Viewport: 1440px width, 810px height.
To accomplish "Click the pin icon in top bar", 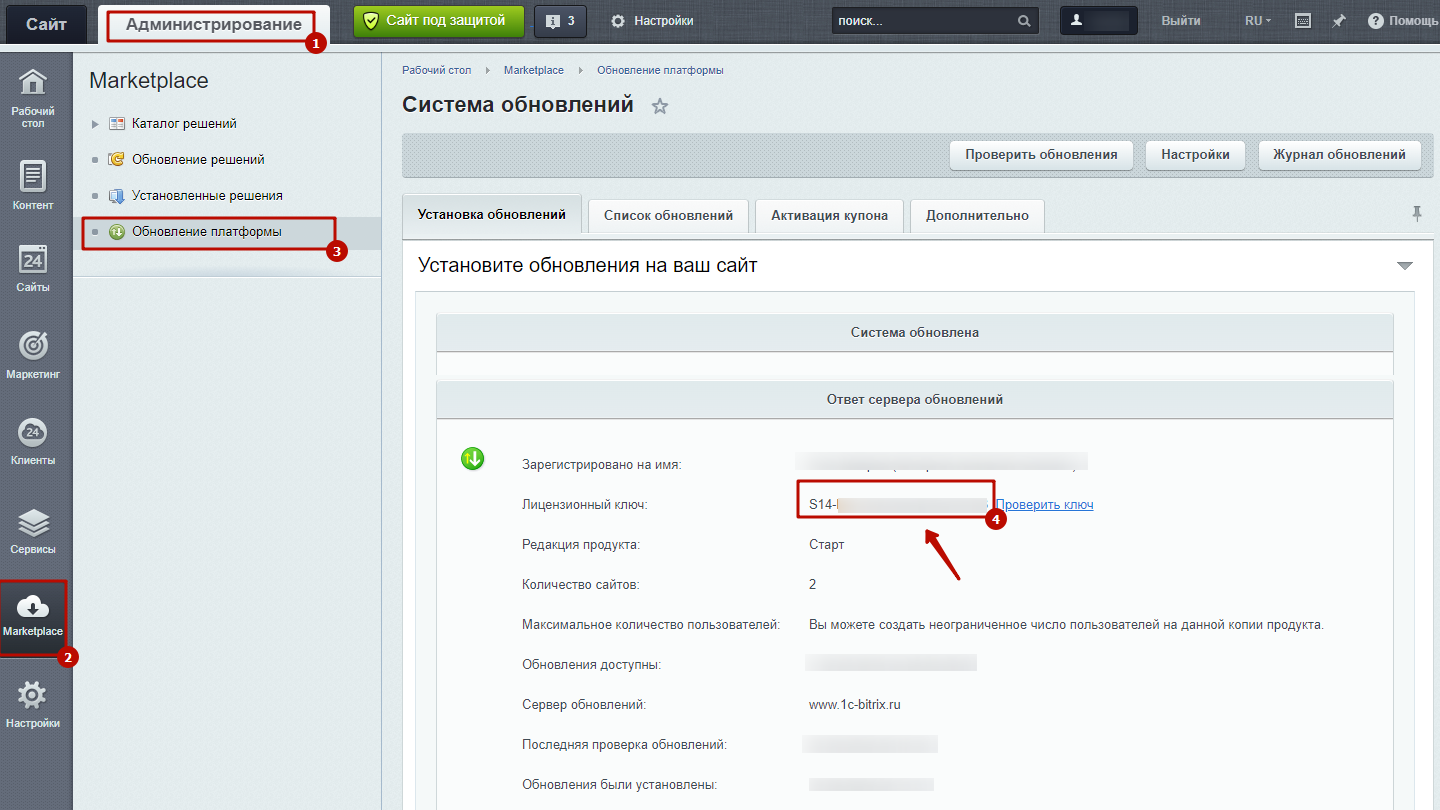I will tap(1338, 21).
